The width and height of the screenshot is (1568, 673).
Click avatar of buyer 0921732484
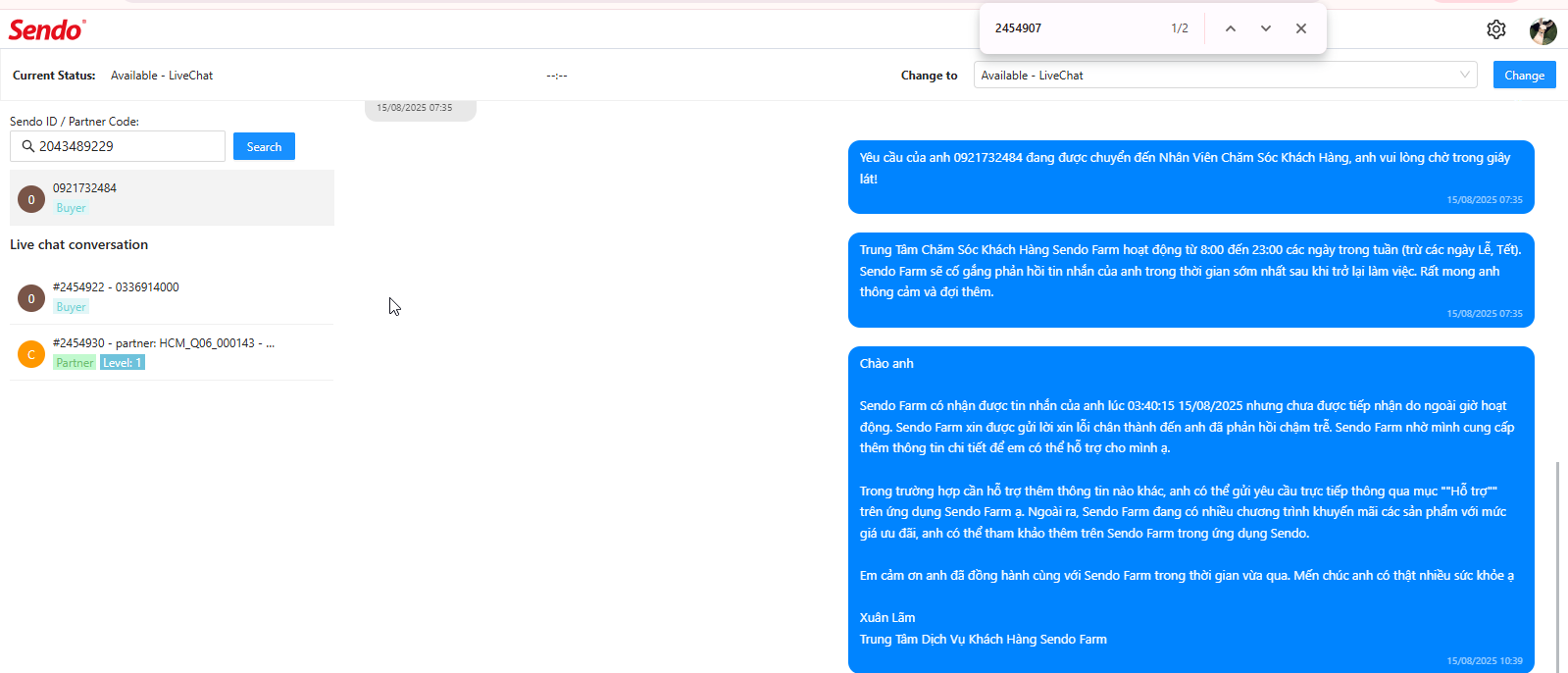tap(31, 199)
